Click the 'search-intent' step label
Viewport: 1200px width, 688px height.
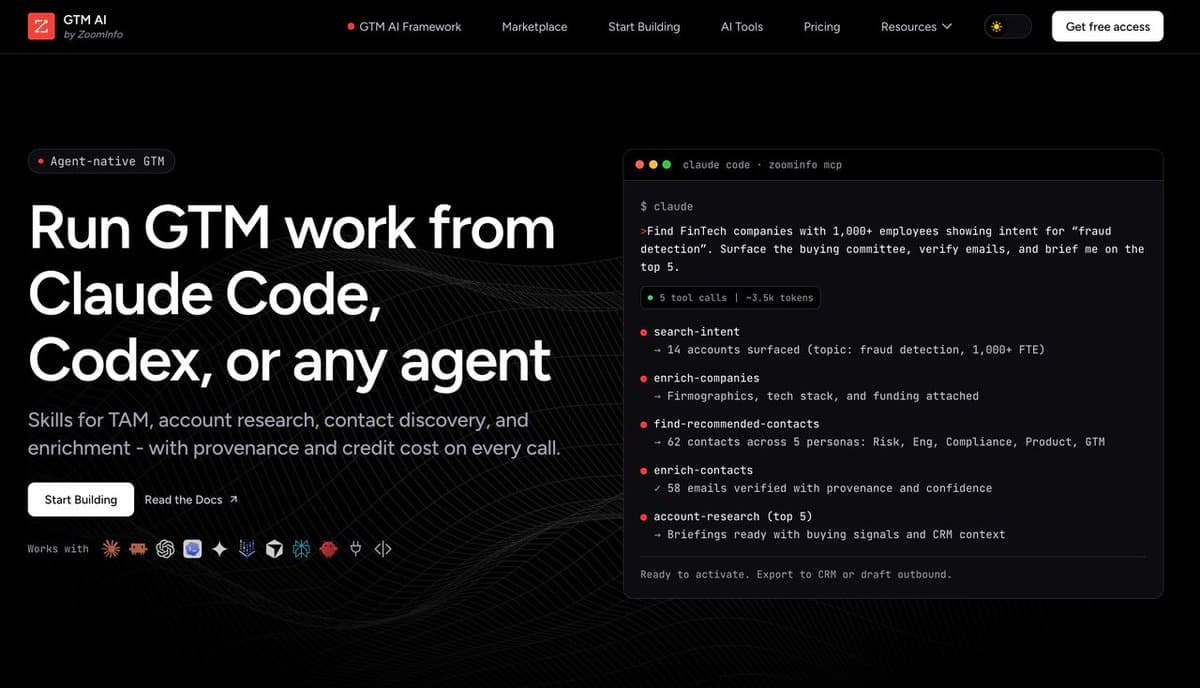click(696, 332)
